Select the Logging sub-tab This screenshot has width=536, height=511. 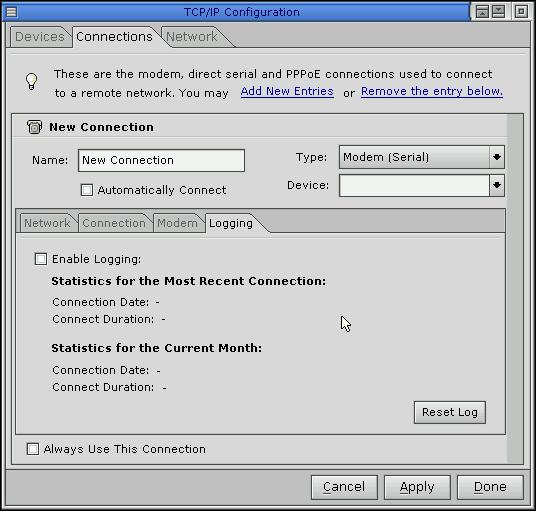click(231, 223)
